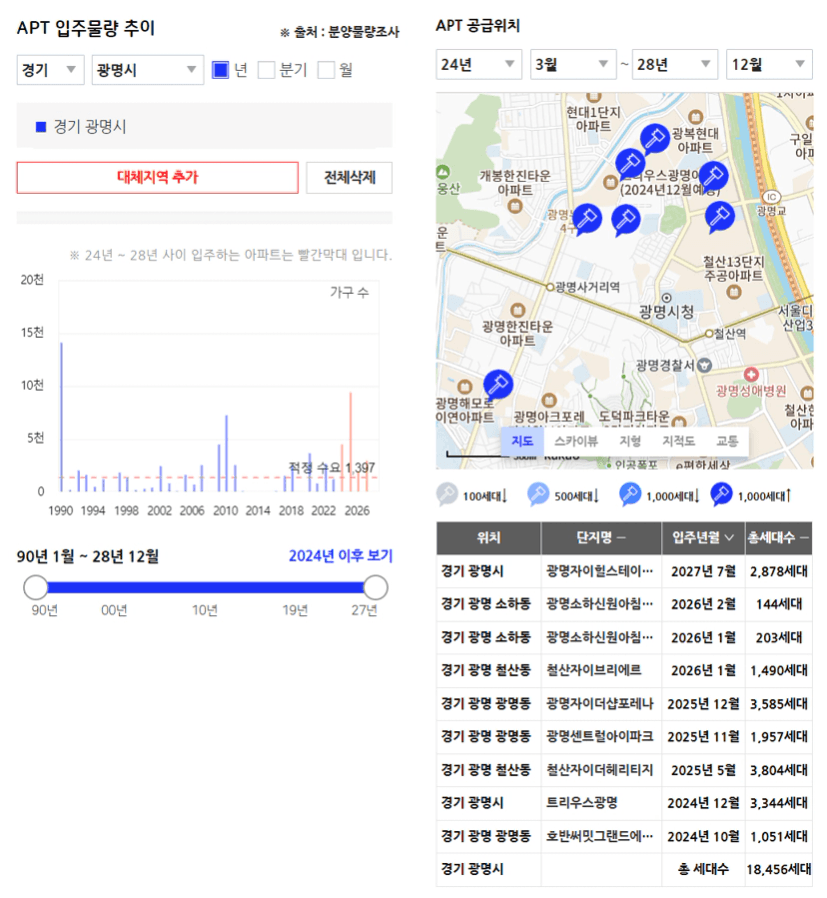The image size is (827, 898).
Task: Click the 18,456세대 total households cell
Action: click(x=779, y=869)
